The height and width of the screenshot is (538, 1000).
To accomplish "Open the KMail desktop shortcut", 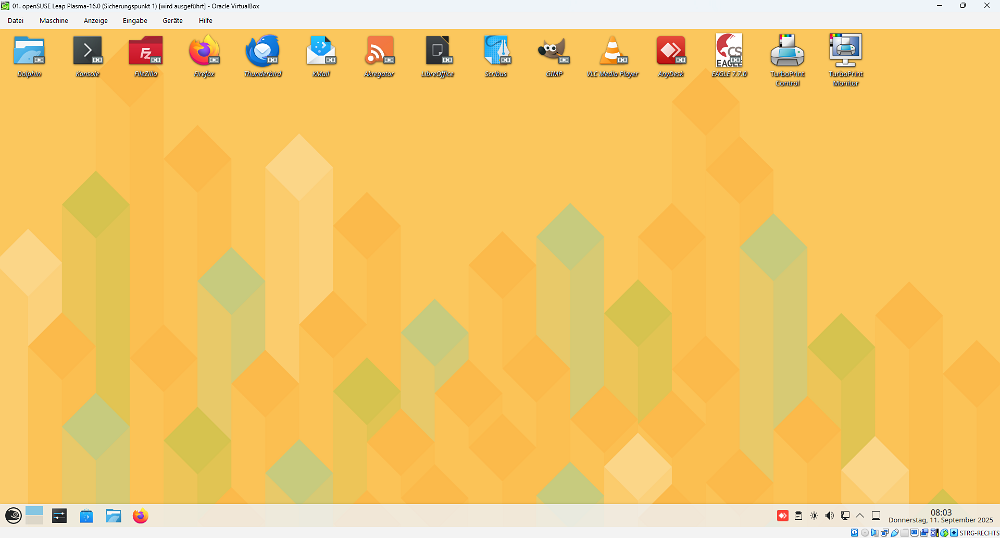I will pos(321,51).
